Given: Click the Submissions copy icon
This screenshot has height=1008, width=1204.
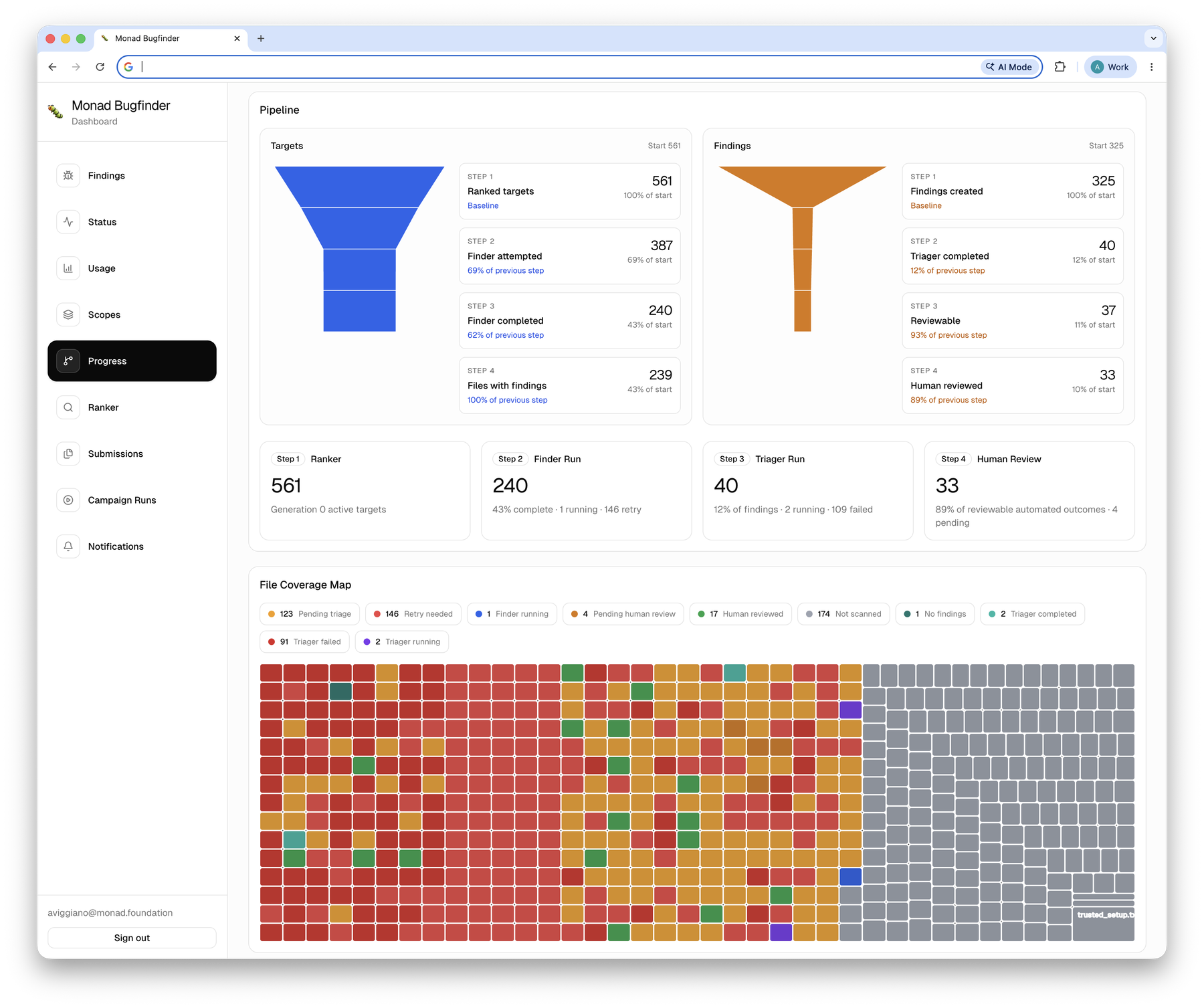Looking at the screenshot, I should click(68, 453).
